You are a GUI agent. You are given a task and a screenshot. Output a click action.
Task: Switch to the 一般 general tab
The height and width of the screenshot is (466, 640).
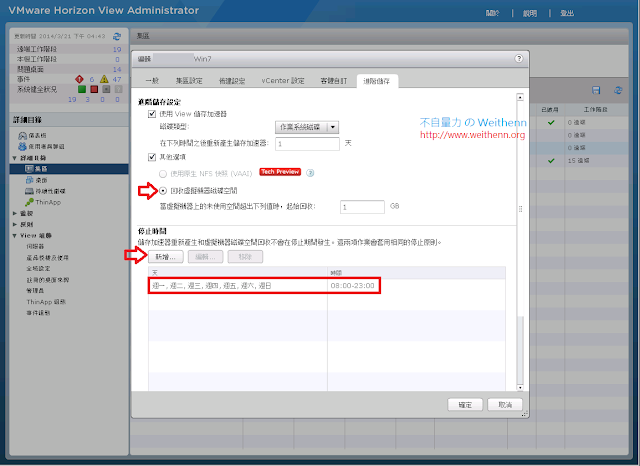(152, 81)
